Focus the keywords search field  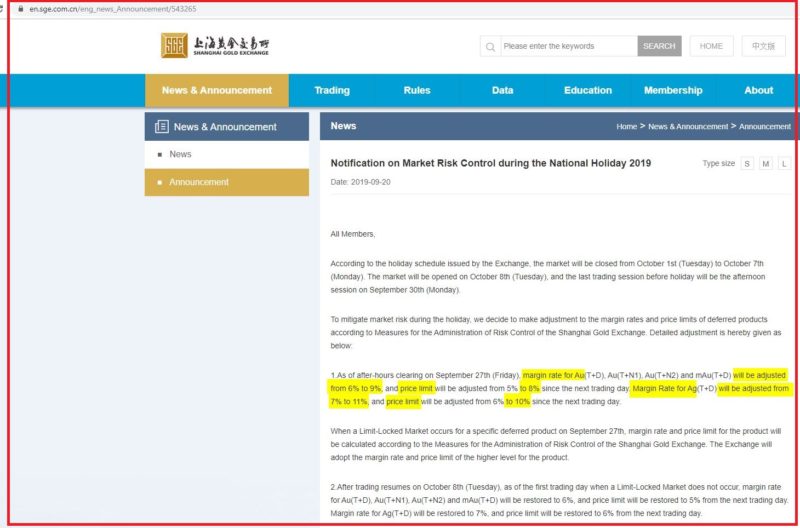(x=568, y=46)
